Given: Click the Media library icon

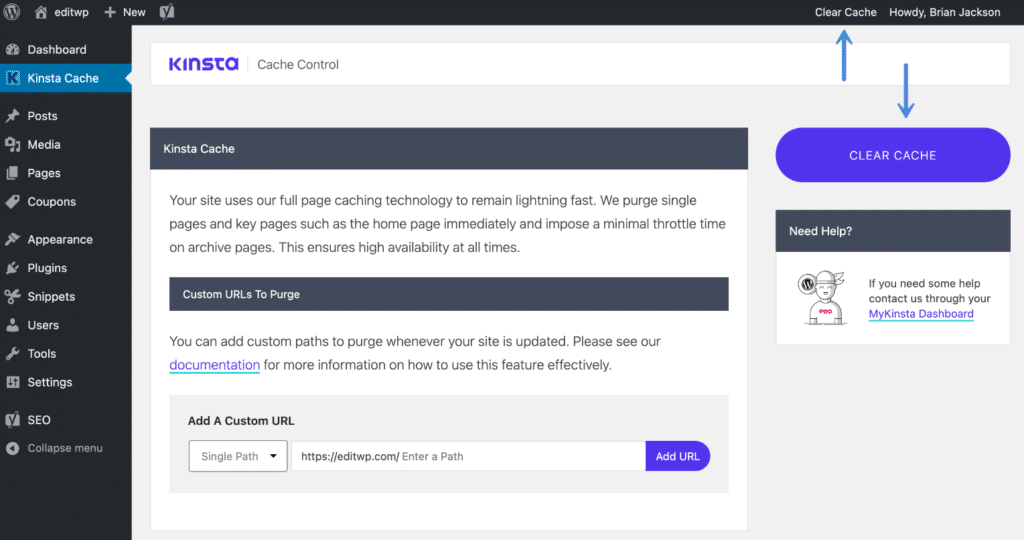Looking at the screenshot, I should 12,144.
